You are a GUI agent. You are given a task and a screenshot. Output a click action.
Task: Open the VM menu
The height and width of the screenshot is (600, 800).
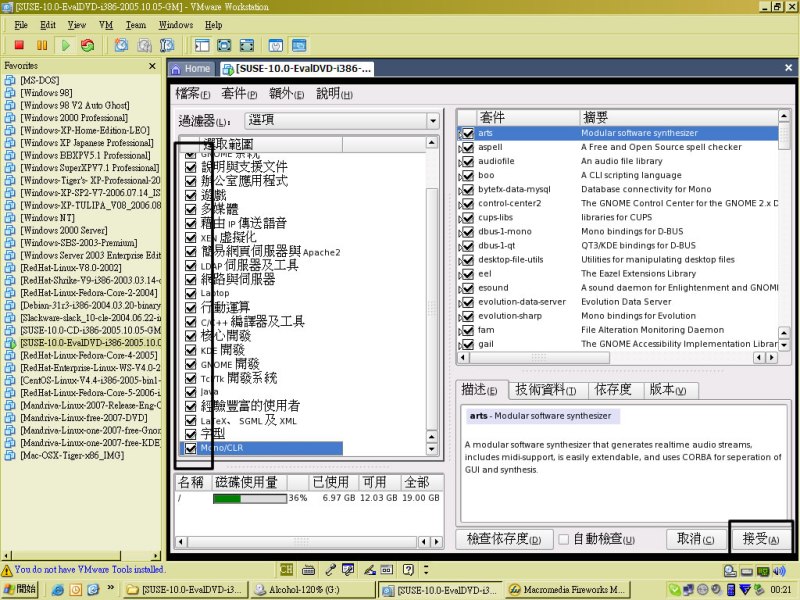(x=106, y=25)
